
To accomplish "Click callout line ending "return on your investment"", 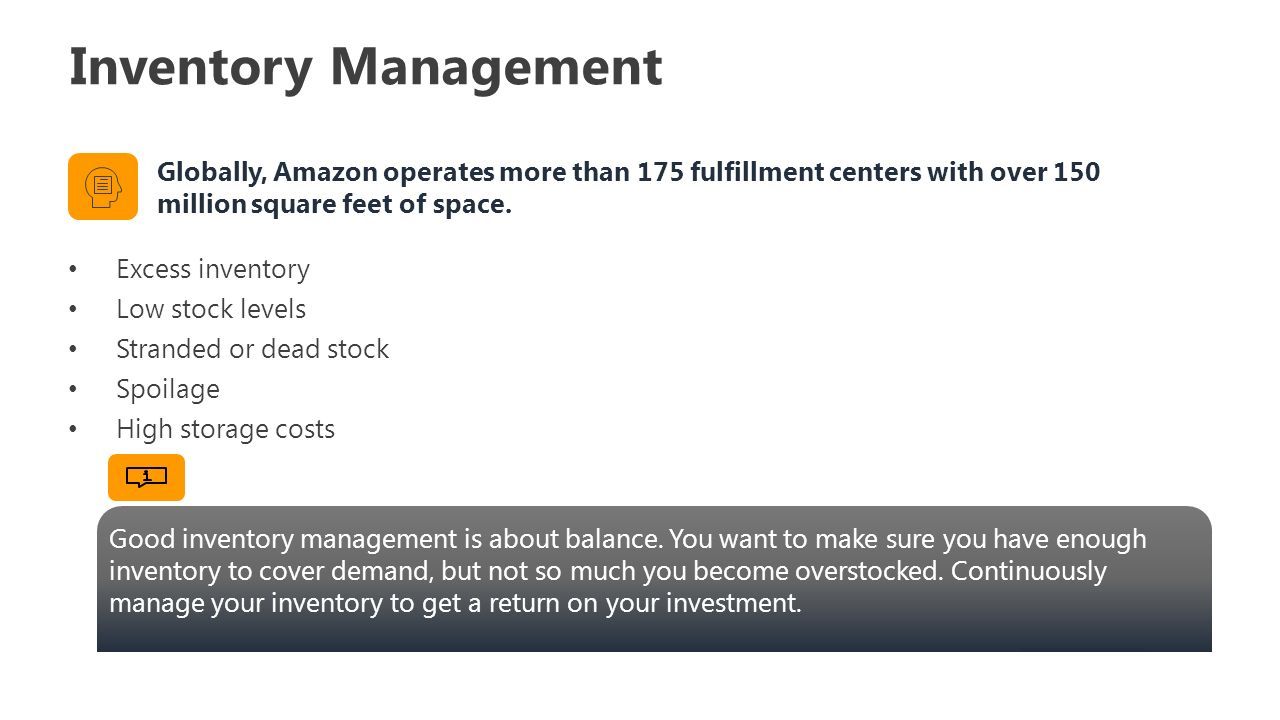I will tap(455, 603).
